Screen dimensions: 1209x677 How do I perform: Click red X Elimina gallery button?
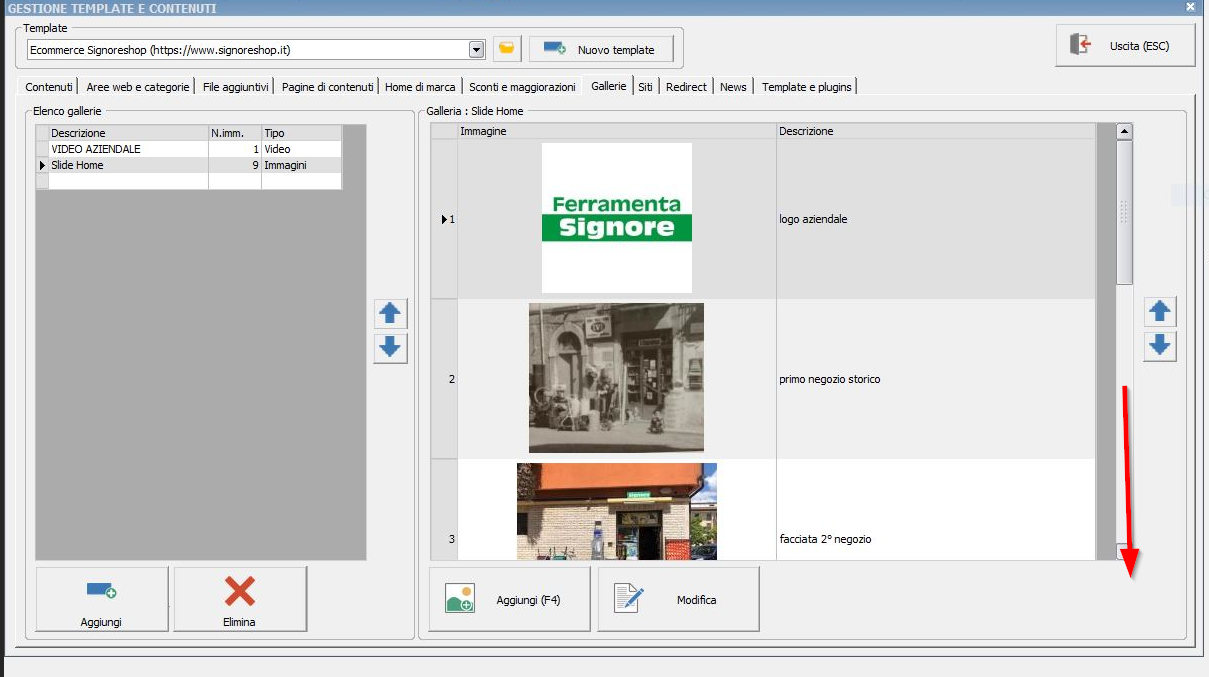coord(240,599)
